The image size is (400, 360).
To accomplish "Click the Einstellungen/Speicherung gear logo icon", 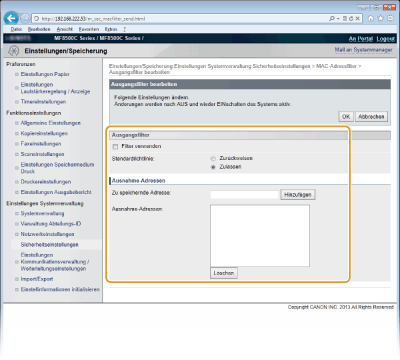I will [x=14, y=51].
